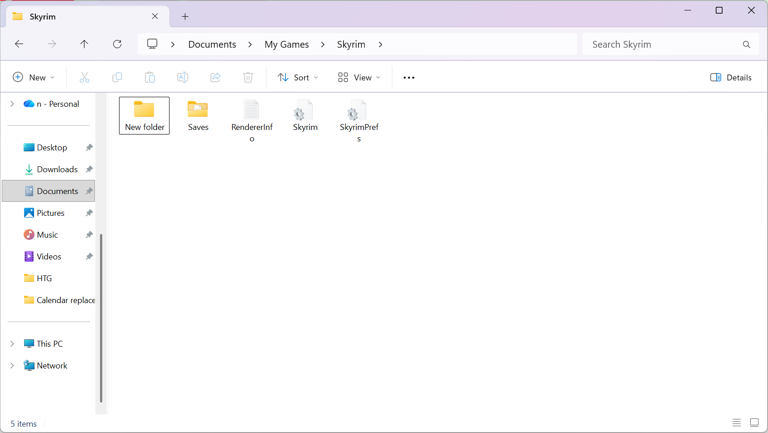Click the Refresh icon beside address bar
The image size is (768, 433).
pyautogui.click(x=117, y=44)
